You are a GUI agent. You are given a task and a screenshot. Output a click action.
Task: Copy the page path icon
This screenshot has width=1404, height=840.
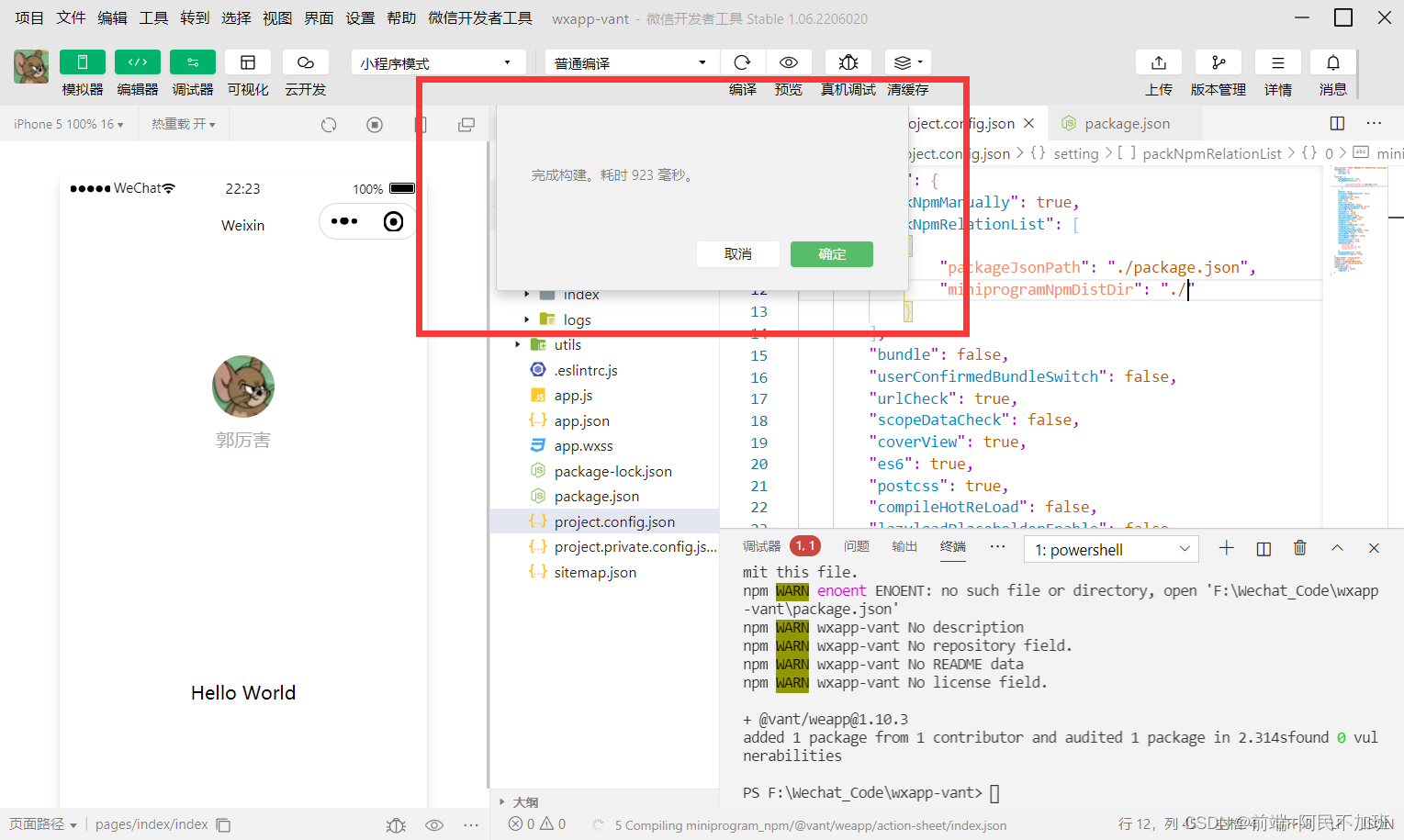[x=223, y=824]
